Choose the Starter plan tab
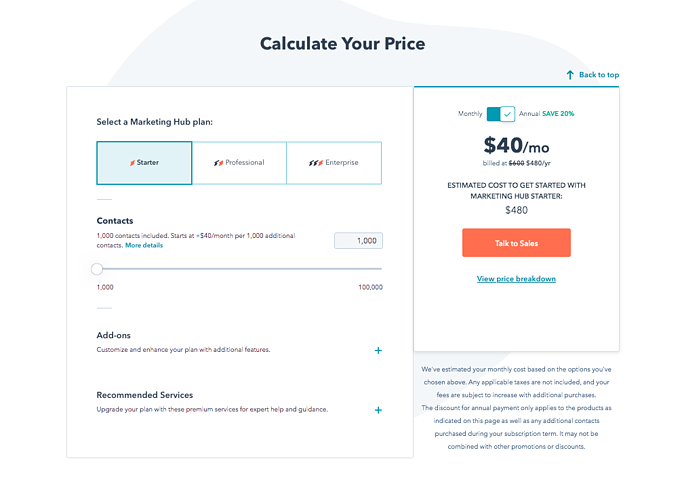Image resolution: width=684 pixels, height=484 pixels. [x=144, y=162]
